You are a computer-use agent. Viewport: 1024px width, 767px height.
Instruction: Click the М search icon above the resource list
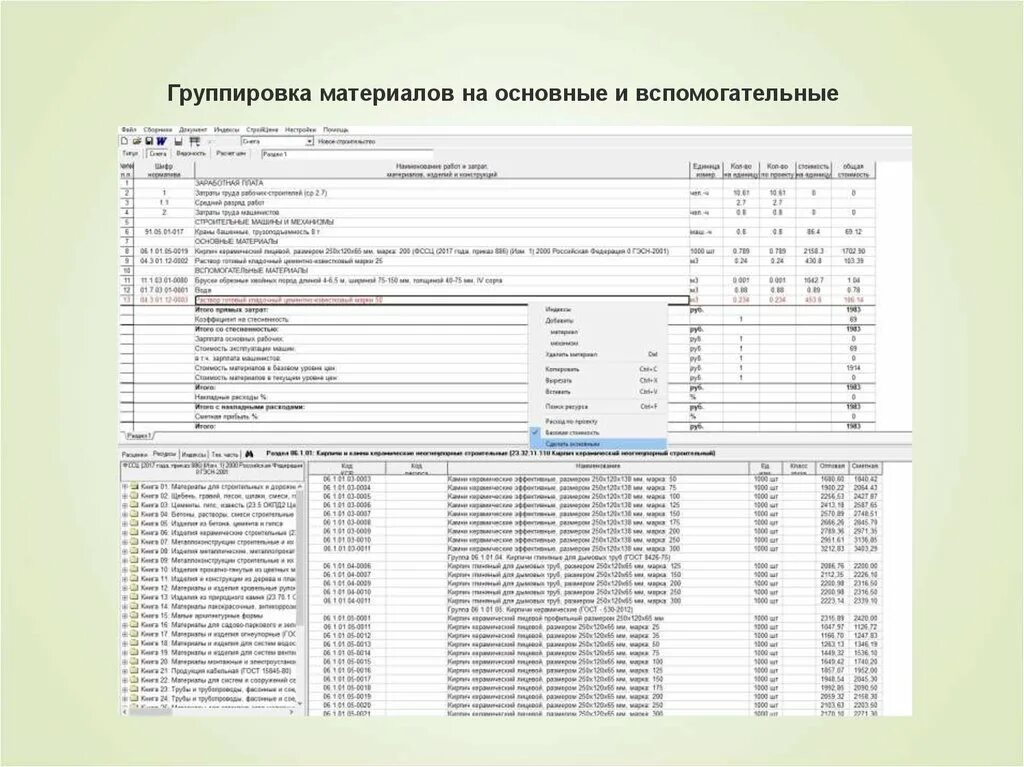(249, 454)
